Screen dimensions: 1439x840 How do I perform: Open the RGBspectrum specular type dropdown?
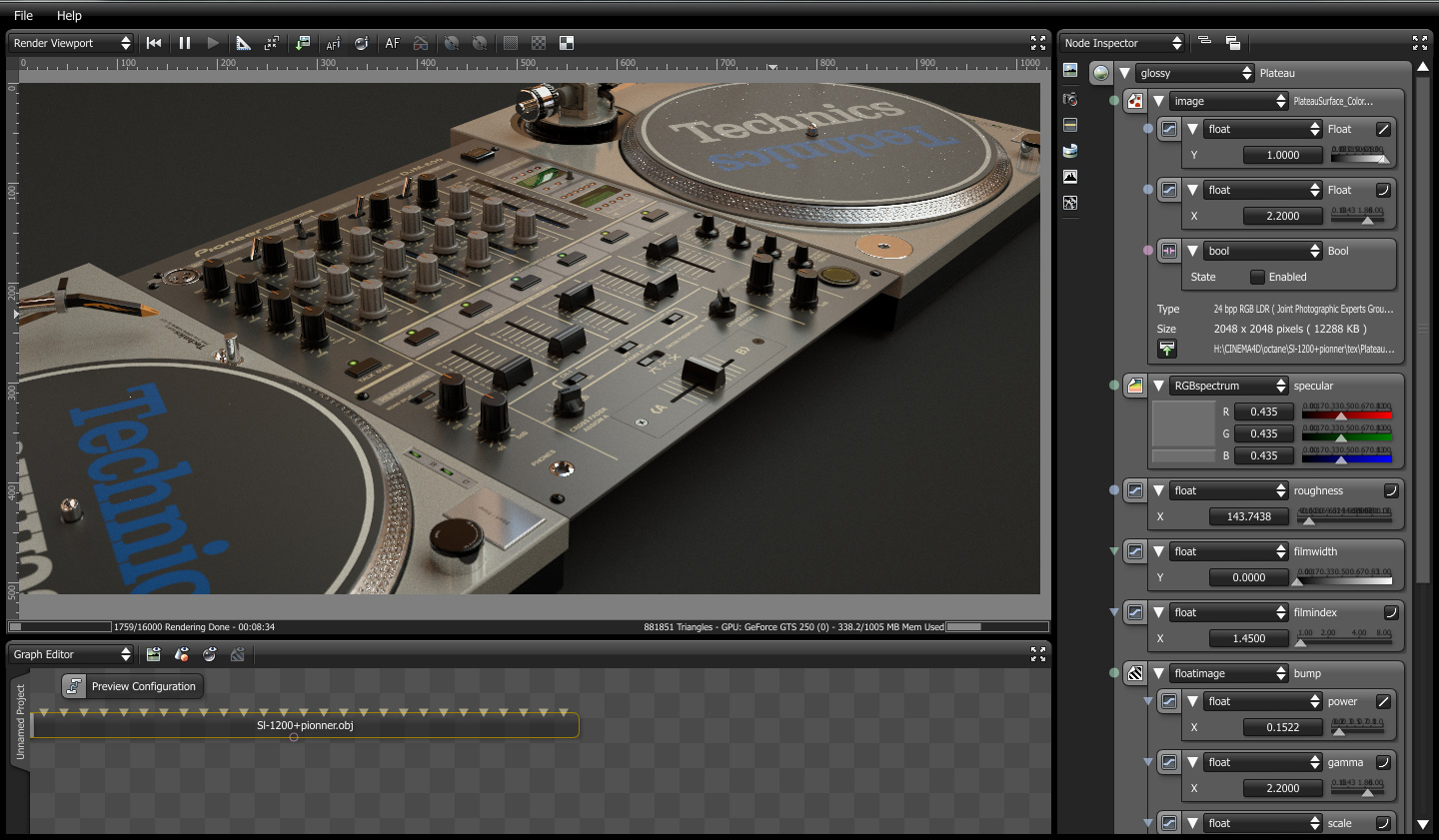[1229, 386]
